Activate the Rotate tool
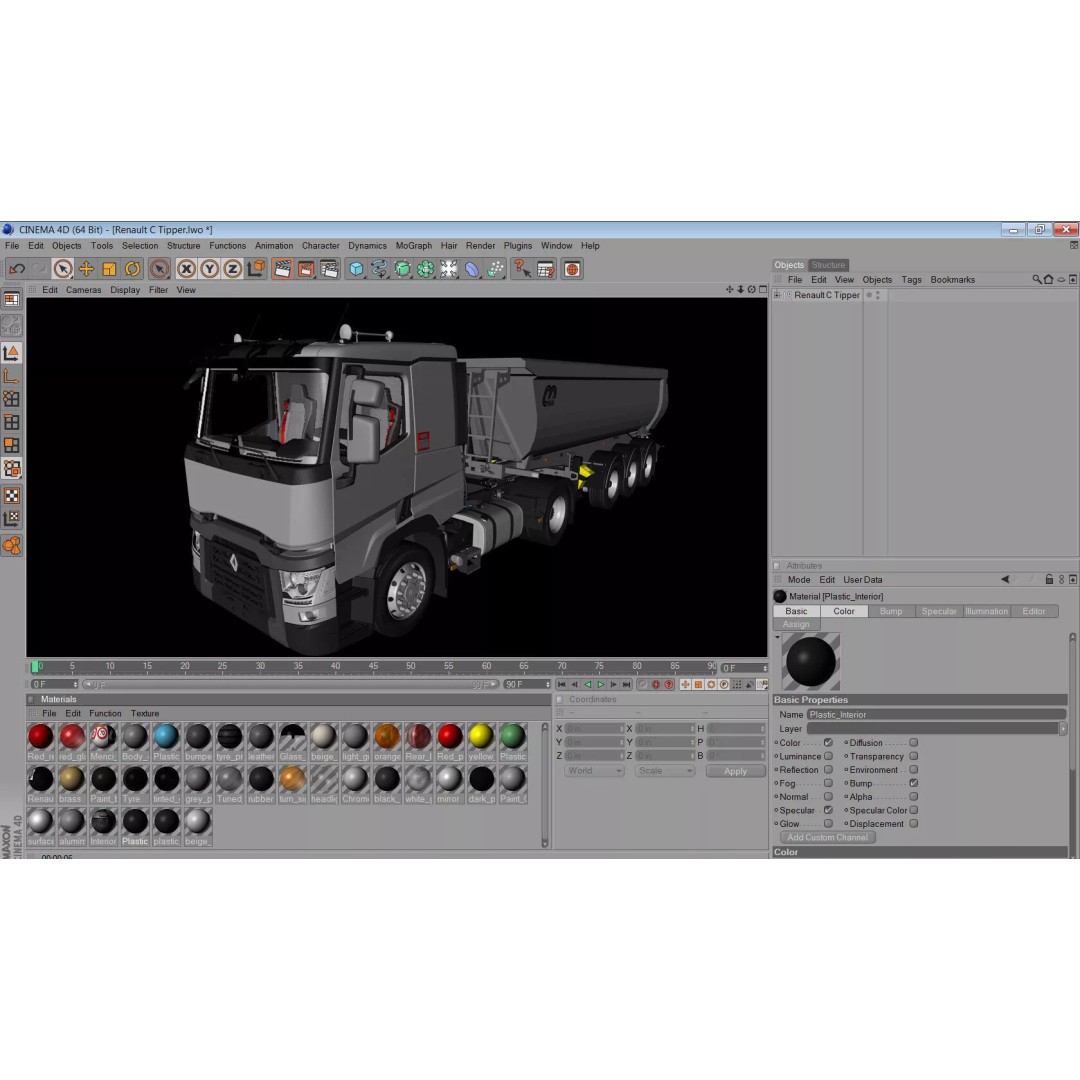Image resolution: width=1080 pixels, height=1080 pixels. tap(132, 269)
